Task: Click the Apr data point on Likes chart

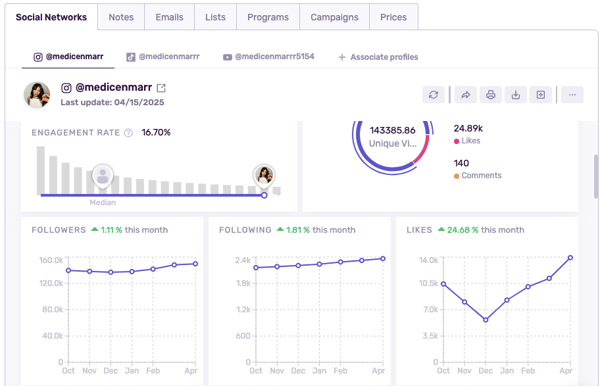Action: click(x=570, y=258)
